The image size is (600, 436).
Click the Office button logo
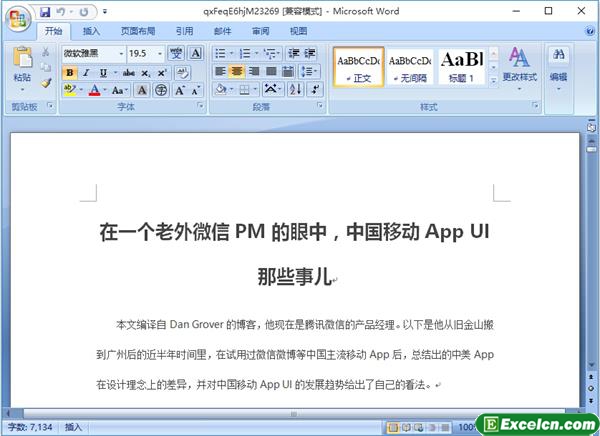pyautogui.click(x=18, y=15)
